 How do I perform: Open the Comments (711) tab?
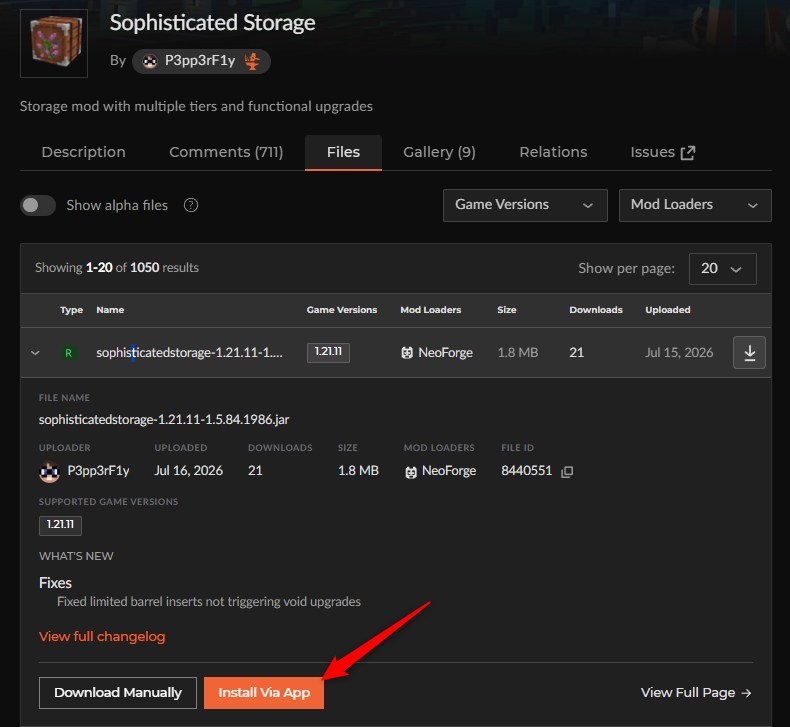[226, 152]
